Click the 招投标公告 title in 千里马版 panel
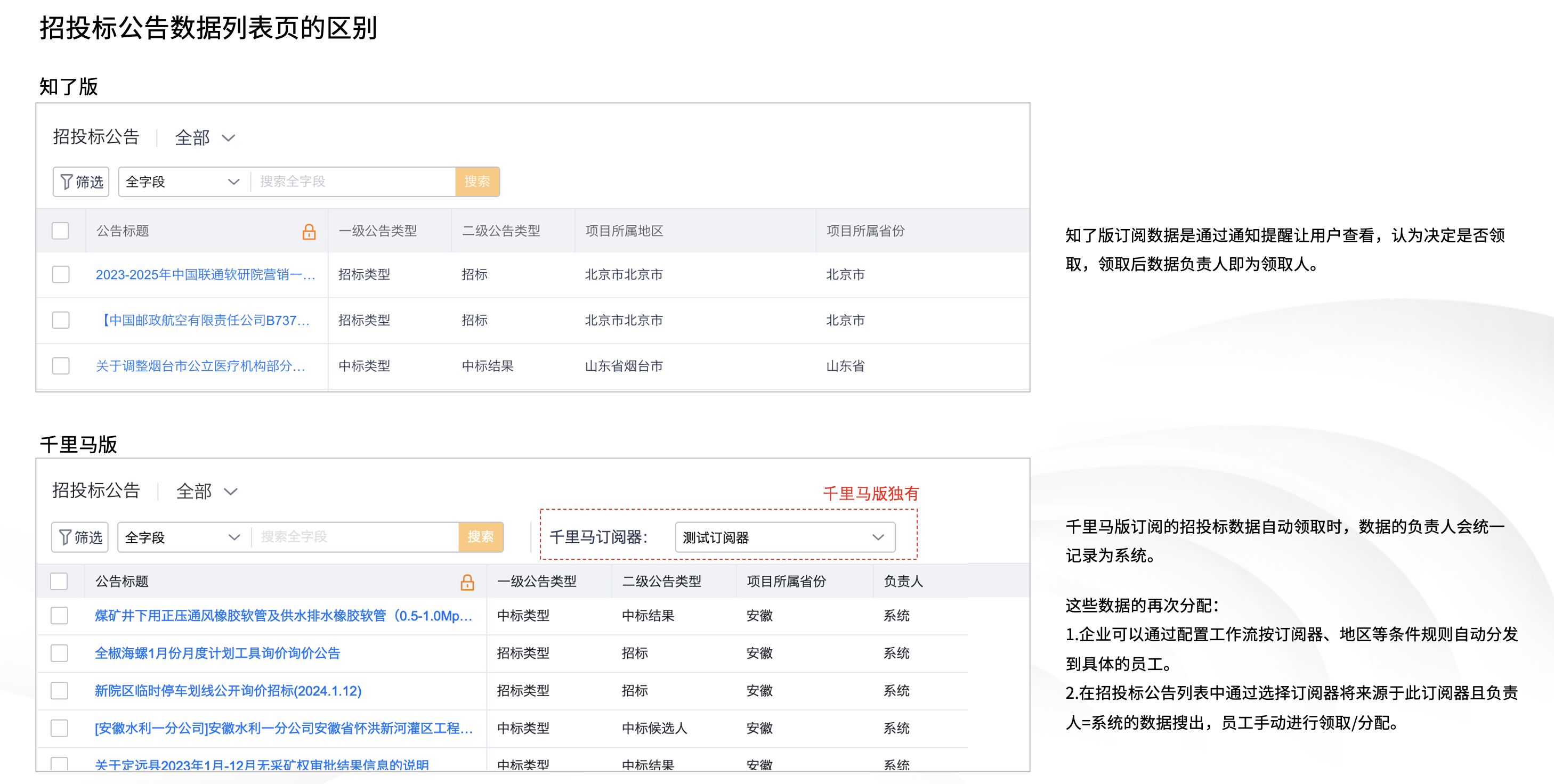The image size is (1554, 784). click(x=96, y=491)
